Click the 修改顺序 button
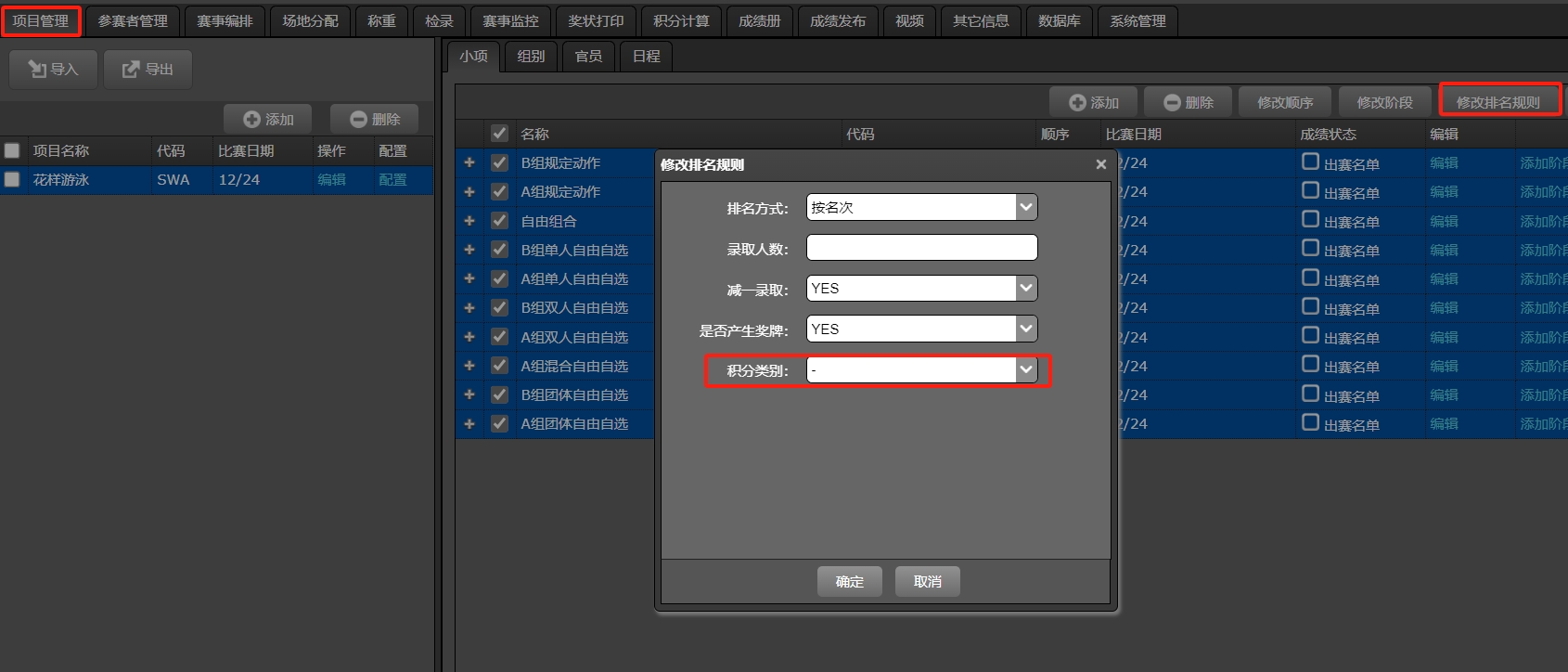The height and width of the screenshot is (672, 1568). 1284,102
